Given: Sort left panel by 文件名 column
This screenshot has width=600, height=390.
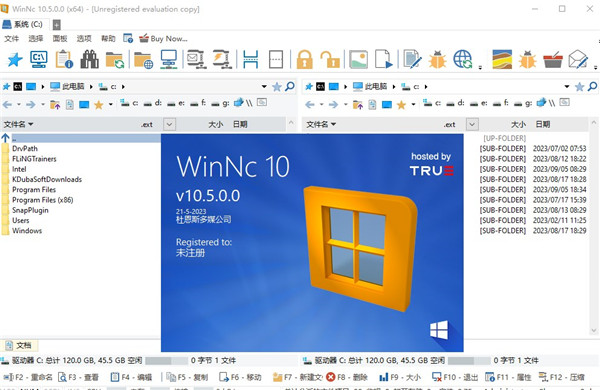Looking at the screenshot, I should tap(18, 124).
